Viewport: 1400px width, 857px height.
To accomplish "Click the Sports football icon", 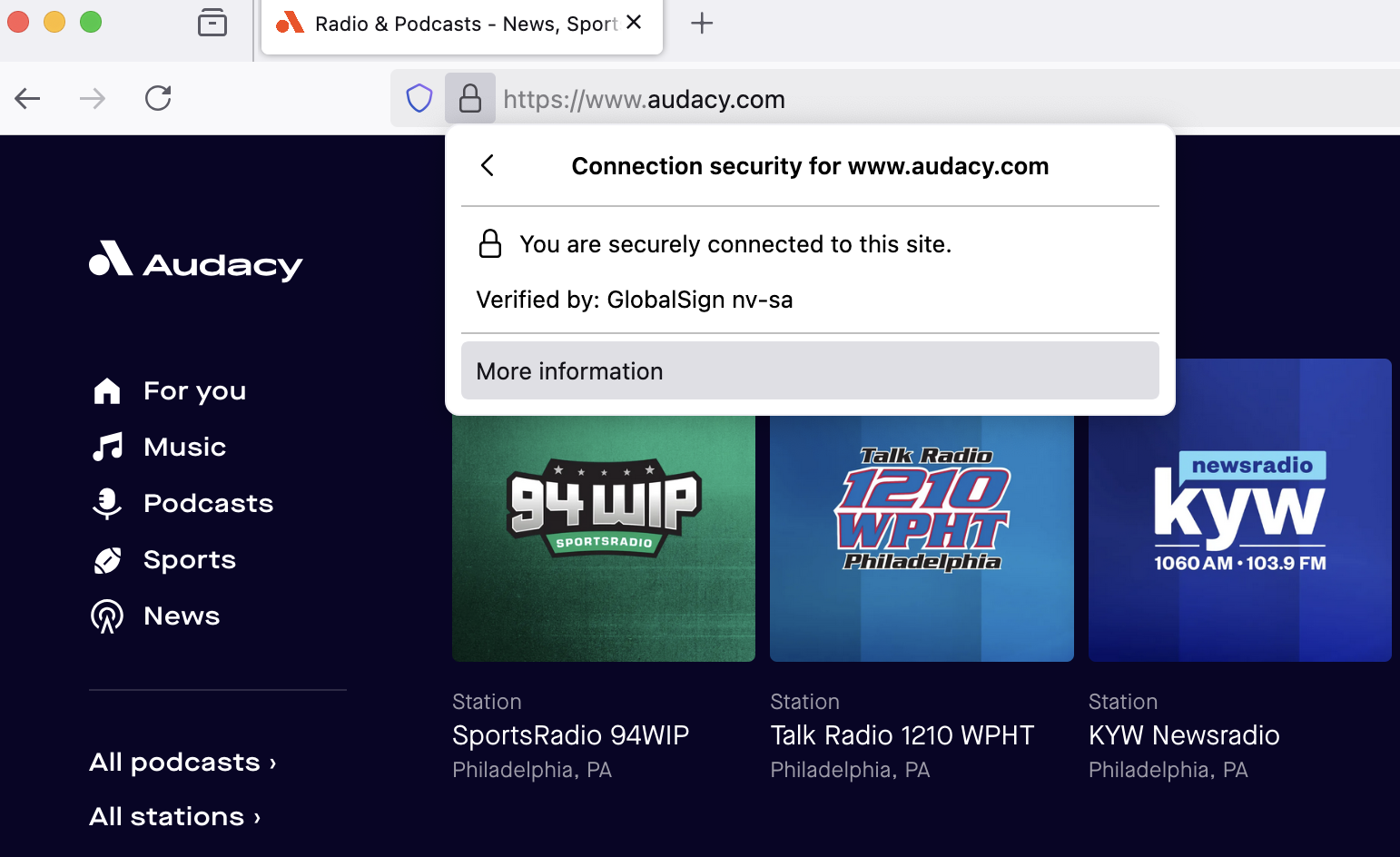I will [x=107, y=560].
